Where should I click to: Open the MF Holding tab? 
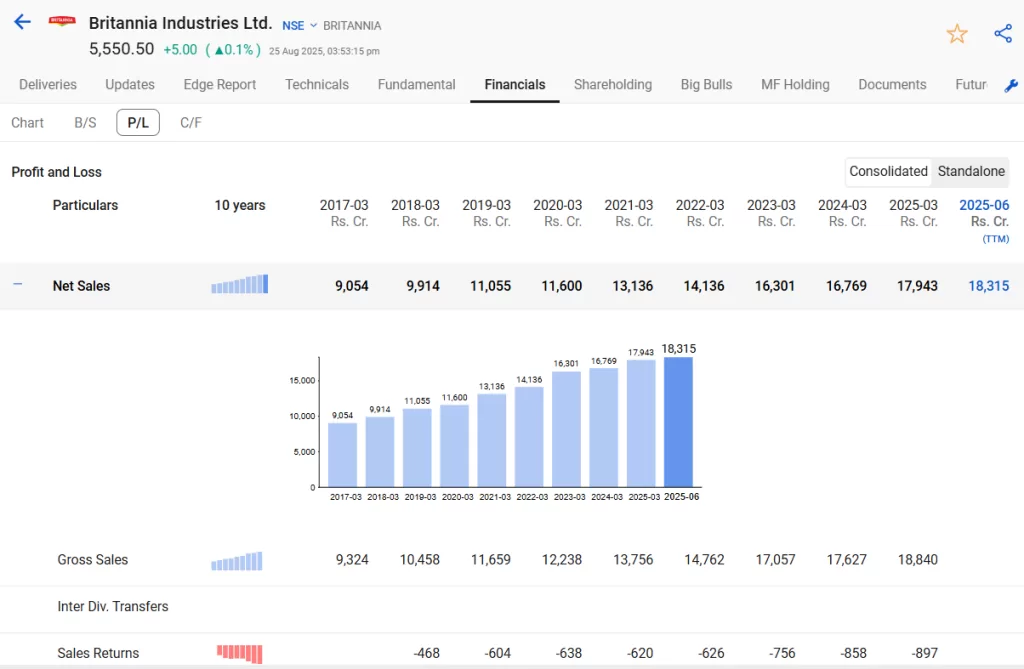click(795, 84)
